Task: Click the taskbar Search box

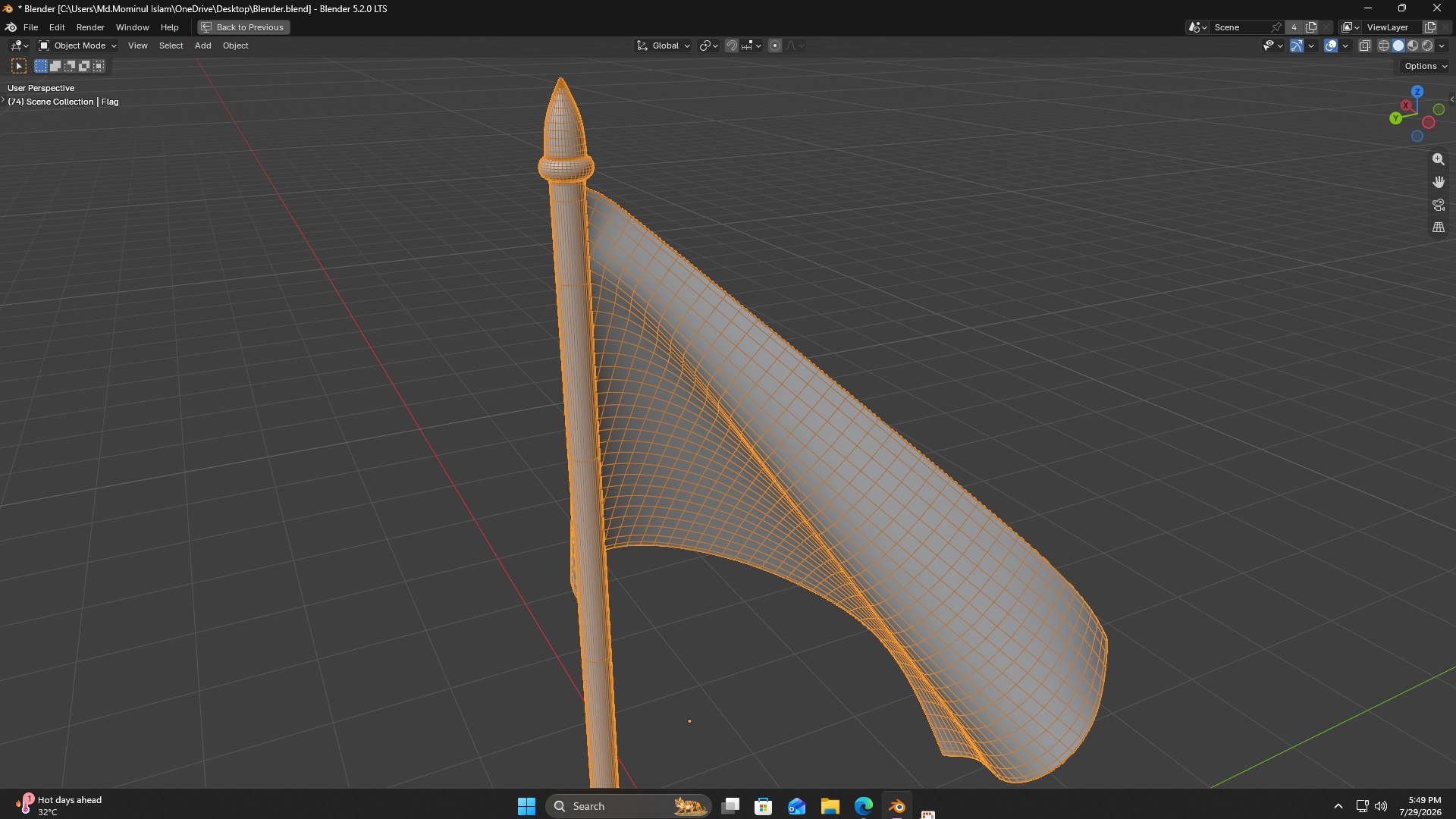Action: point(628,806)
